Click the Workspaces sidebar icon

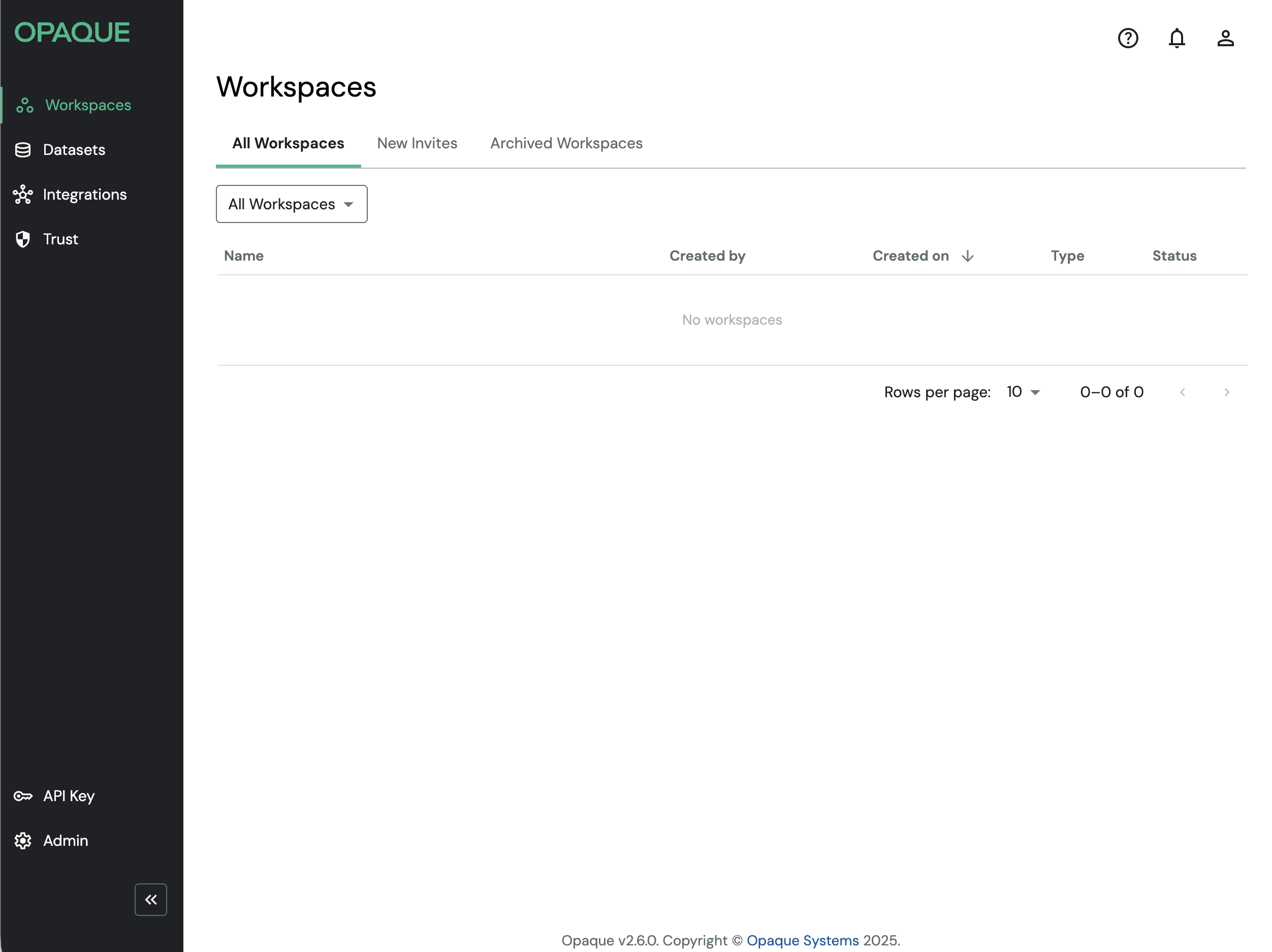coord(25,105)
